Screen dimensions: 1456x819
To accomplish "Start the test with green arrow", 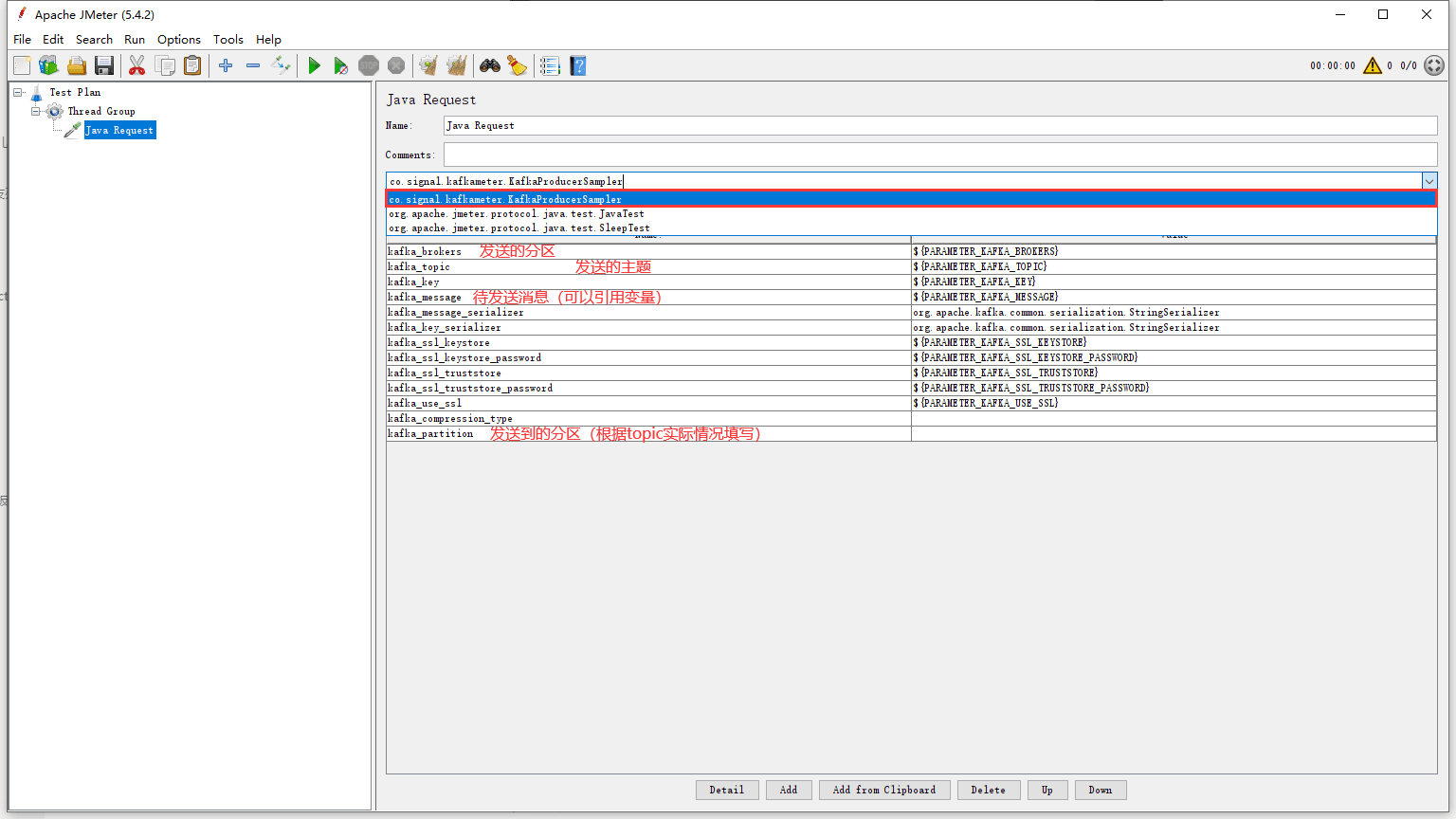I will 314,65.
